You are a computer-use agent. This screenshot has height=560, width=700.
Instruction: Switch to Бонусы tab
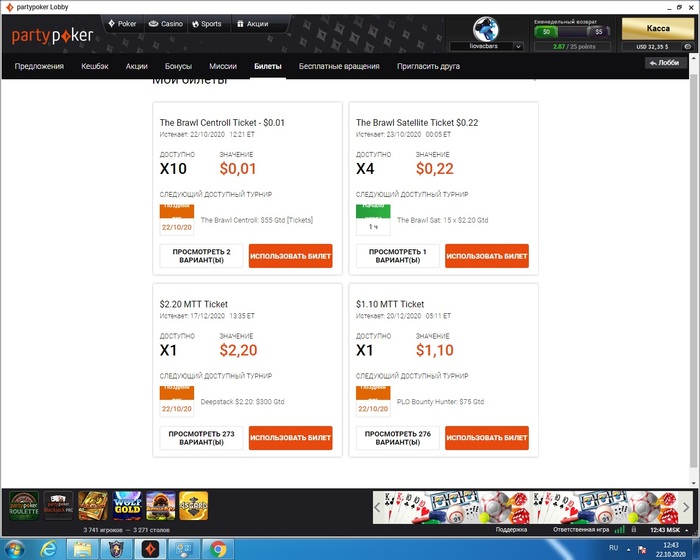click(178, 66)
